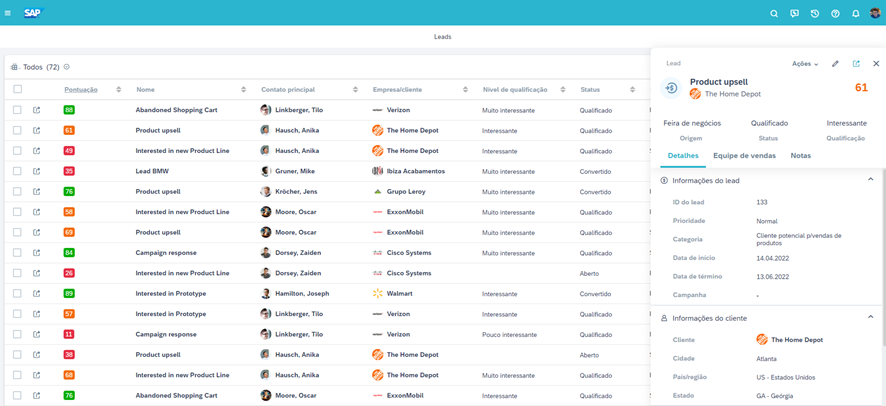Check the row with score 57
Image resolution: width=886 pixels, height=406 pixels.
[x=18, y=314]
